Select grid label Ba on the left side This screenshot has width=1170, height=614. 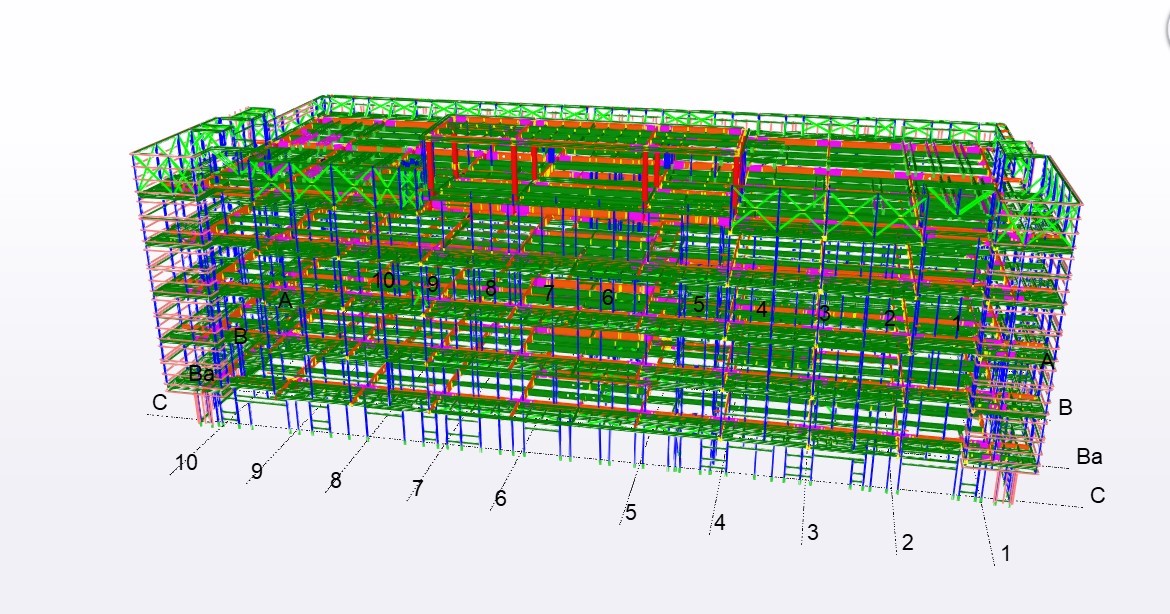201,374
